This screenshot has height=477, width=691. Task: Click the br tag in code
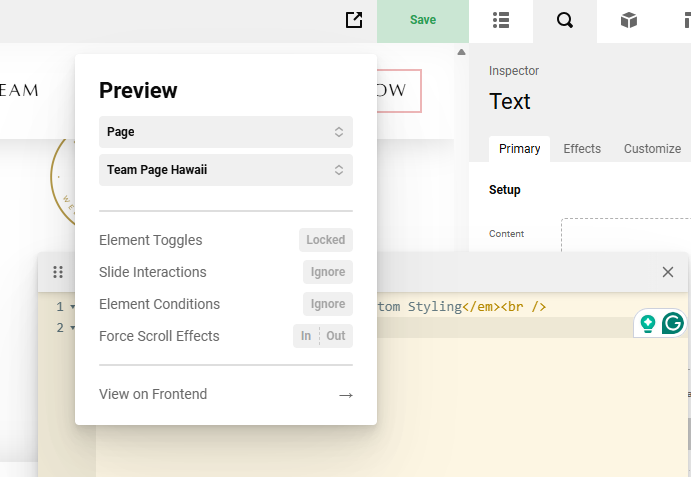click(524, 306)
